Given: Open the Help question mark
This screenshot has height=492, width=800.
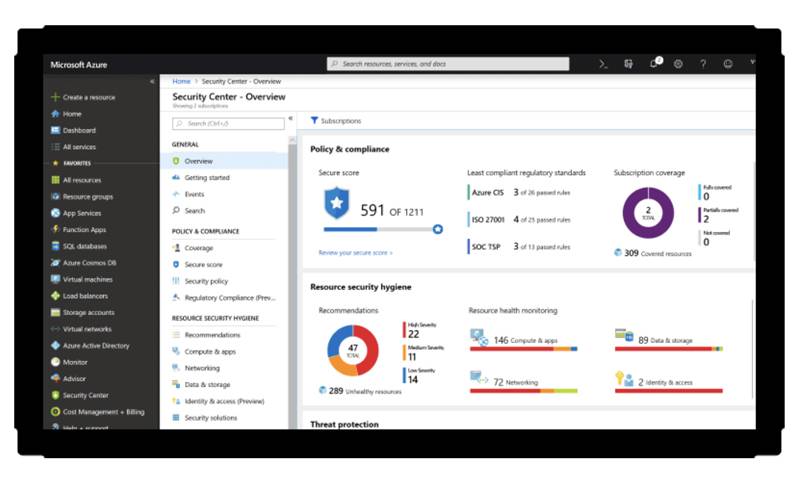Looking at the screenshot, I should 703,64.
